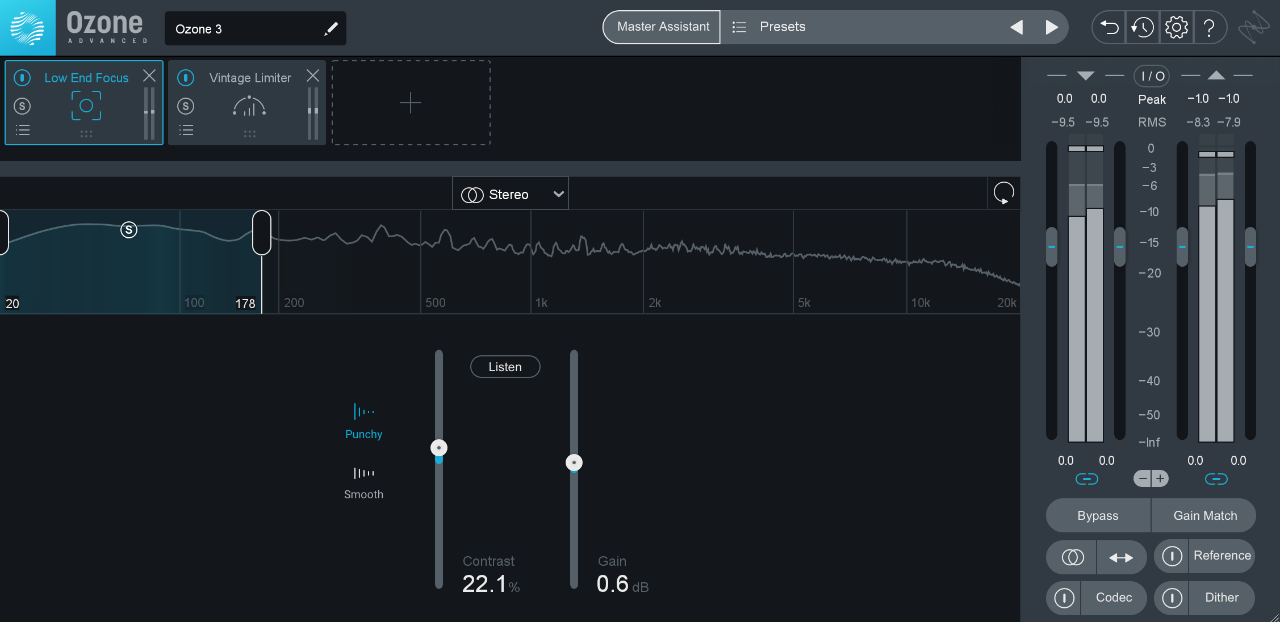Open the settings gear icon
The width and height of the screenshot is (1280, 622).
[x=1176, y=28]
